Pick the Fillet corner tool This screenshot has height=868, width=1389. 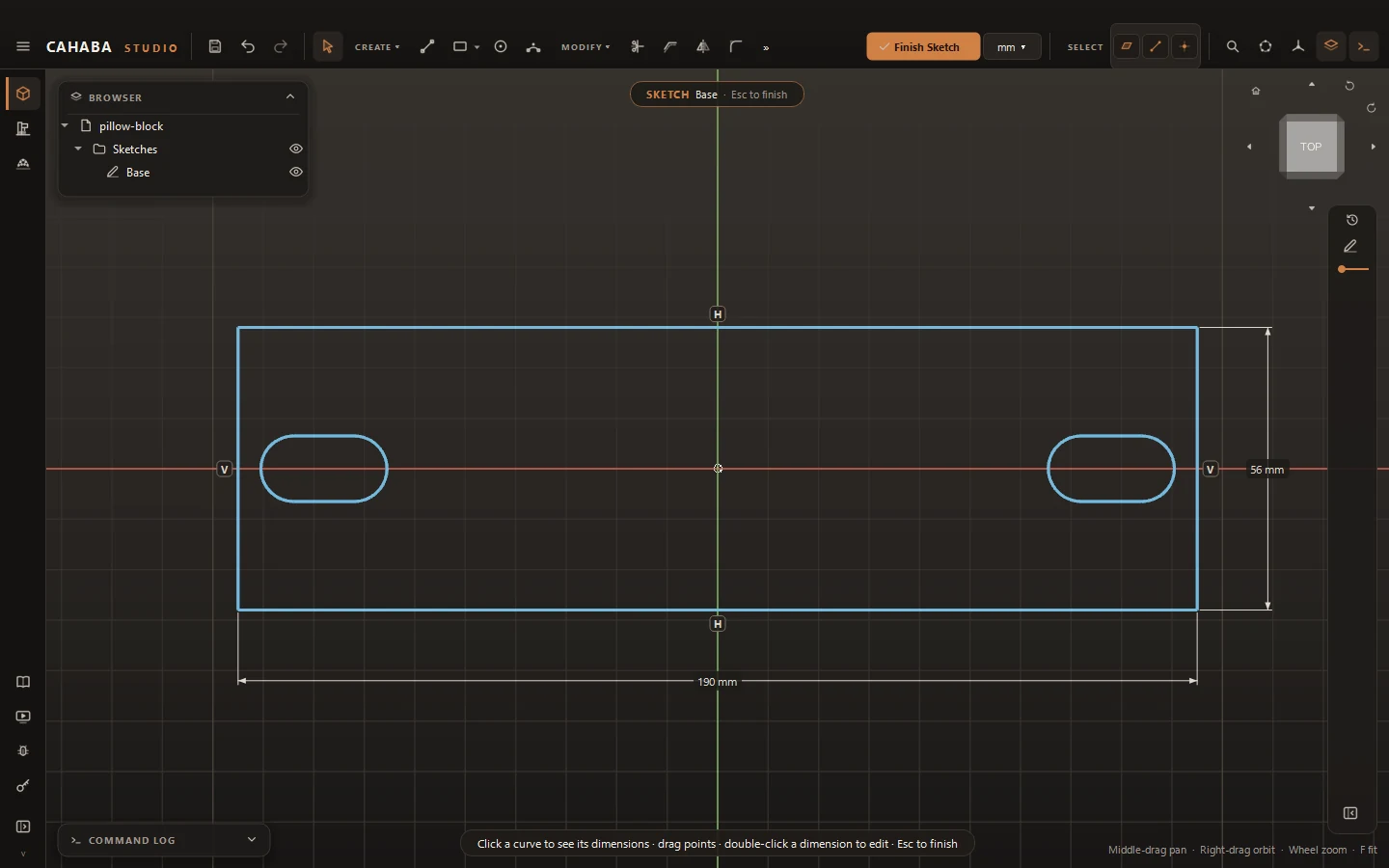point(736,46)
